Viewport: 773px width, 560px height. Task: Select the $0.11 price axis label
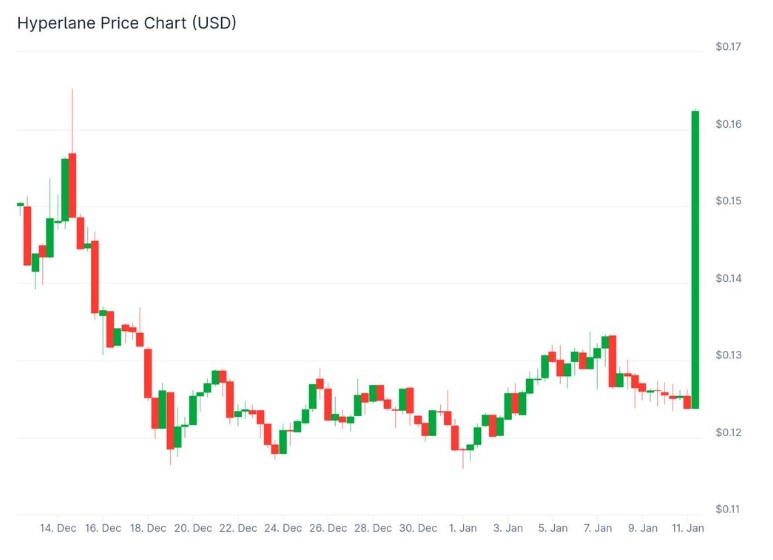click(x=728, y=510)
